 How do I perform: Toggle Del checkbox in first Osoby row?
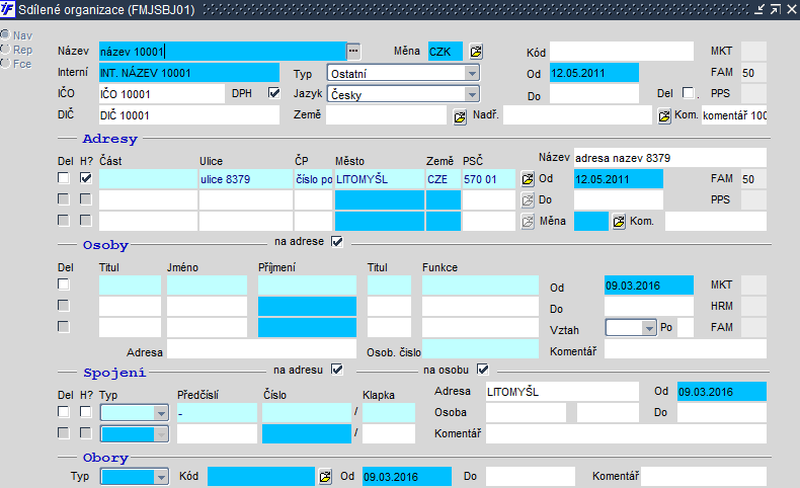(x=63, y=284)
